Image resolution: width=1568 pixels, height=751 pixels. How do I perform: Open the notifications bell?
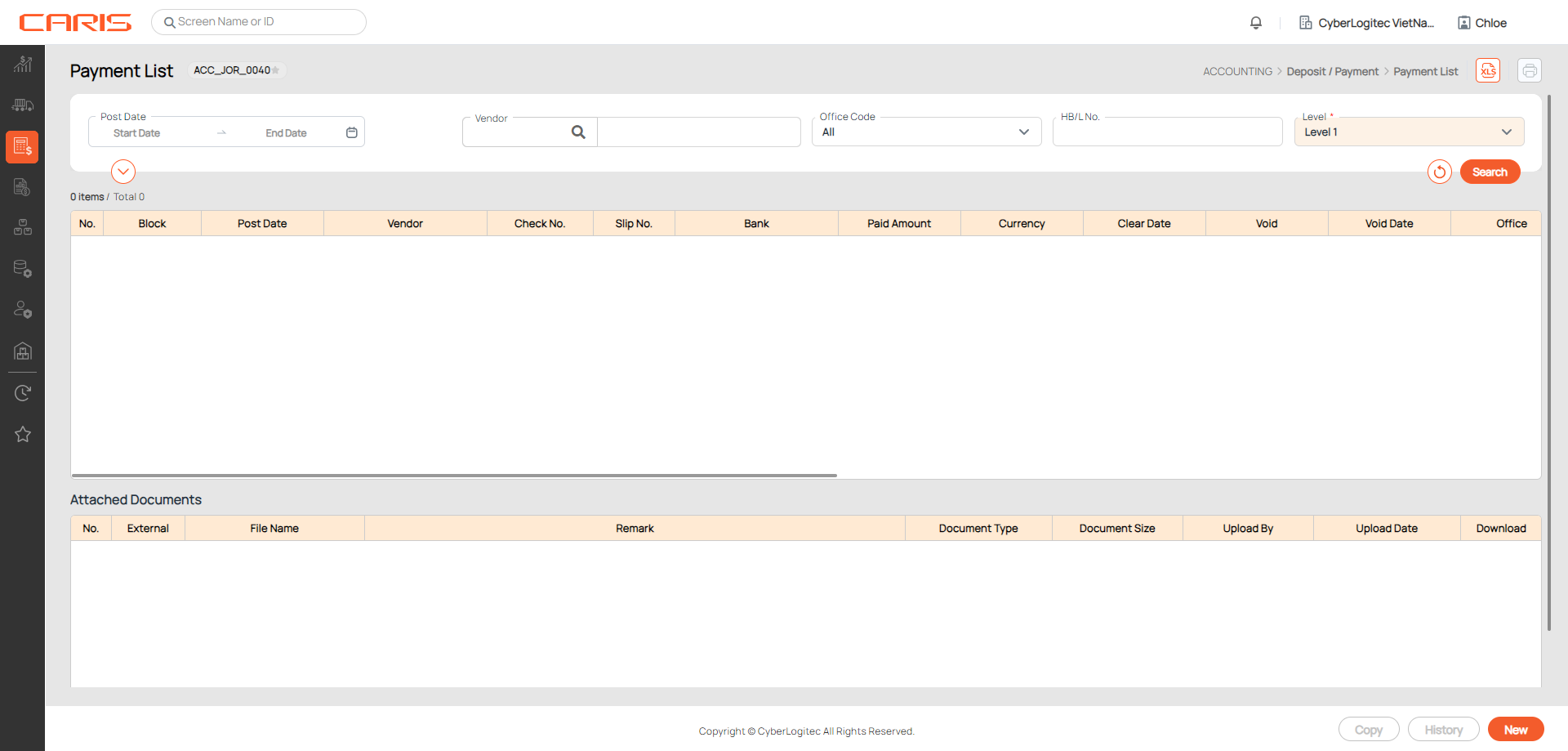click(x=1255, y=23)
